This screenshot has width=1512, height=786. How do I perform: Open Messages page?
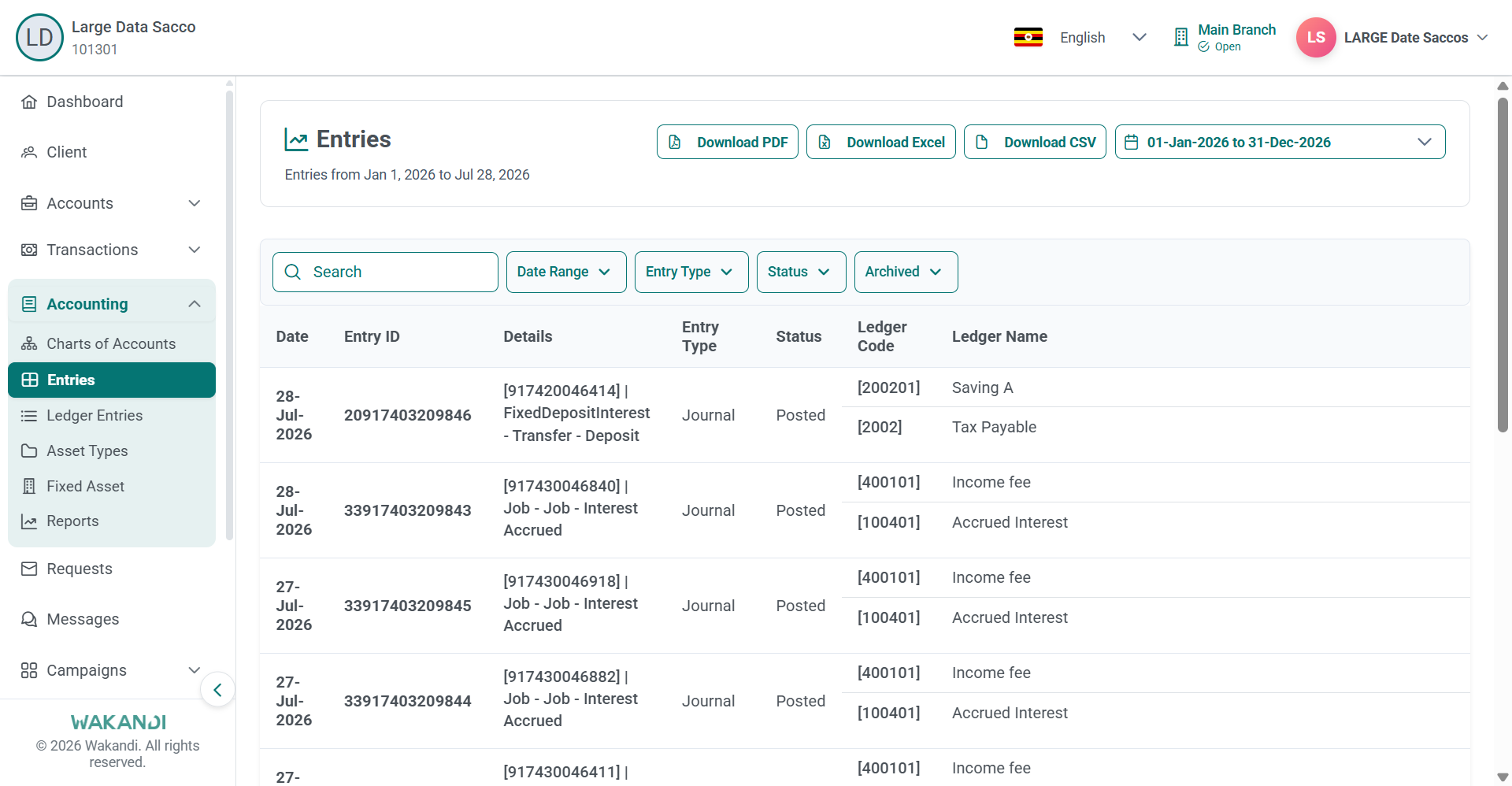point(83,619)
